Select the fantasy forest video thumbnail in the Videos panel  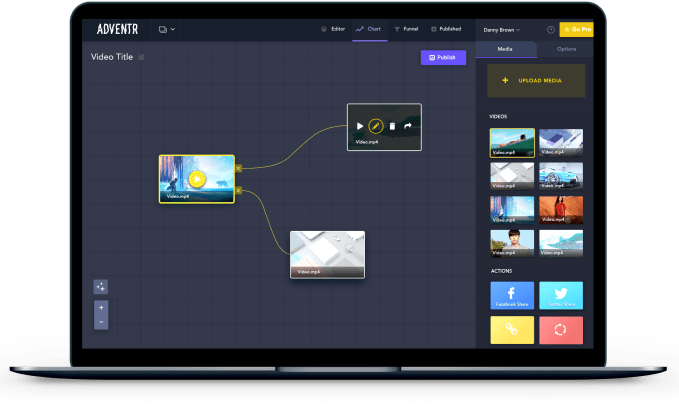tap(512, 210)
